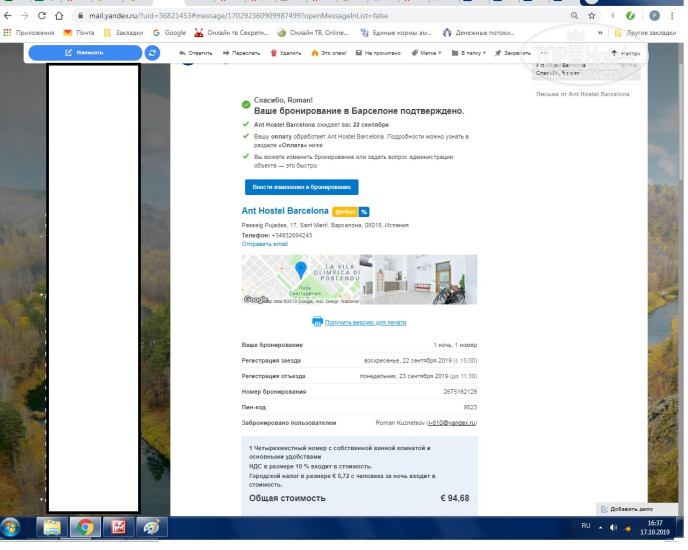
Task: Open the В папку folder dropdown
Action: point(471,52)
